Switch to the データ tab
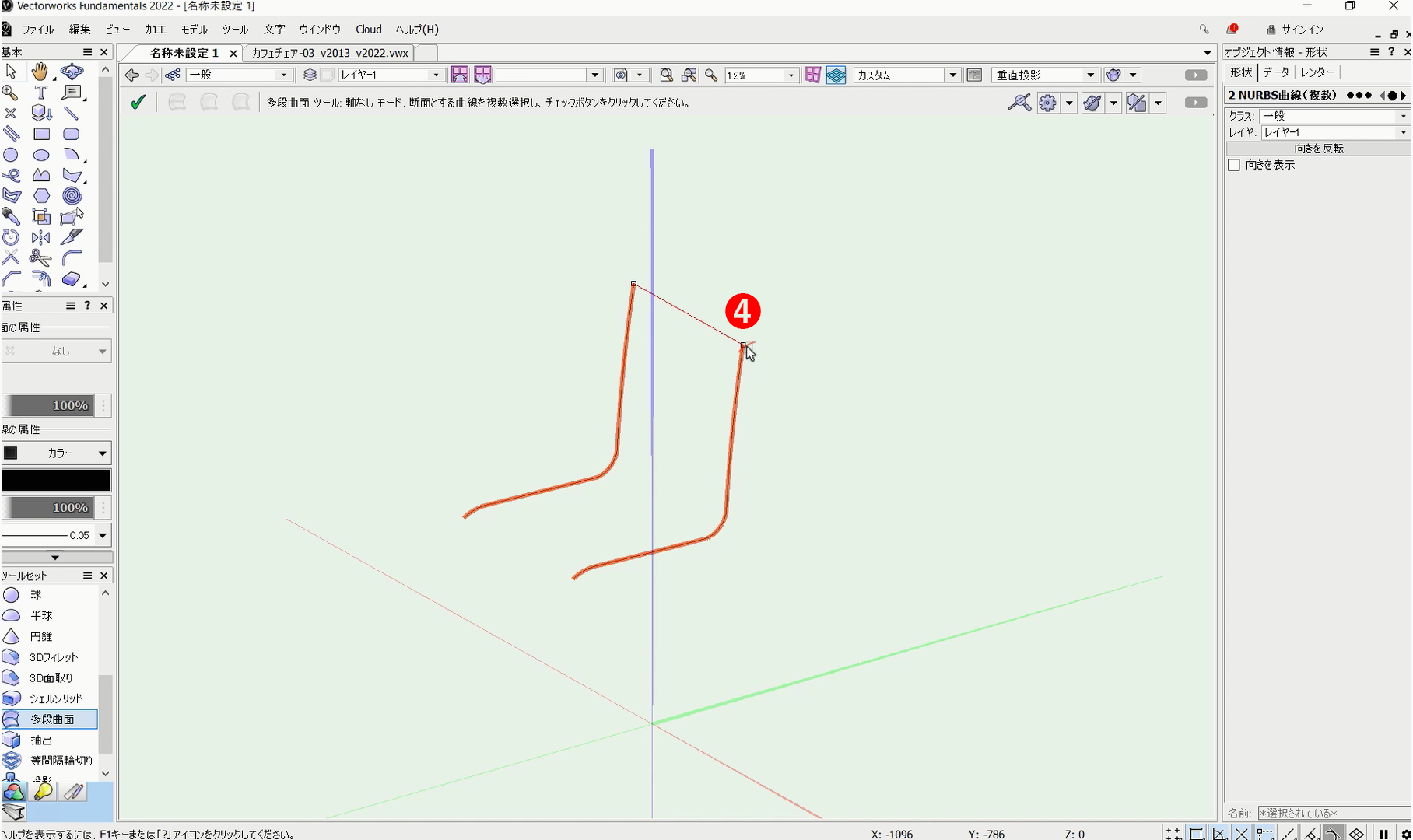Viewport: 1413px width, 840px height. [1276, 72]
